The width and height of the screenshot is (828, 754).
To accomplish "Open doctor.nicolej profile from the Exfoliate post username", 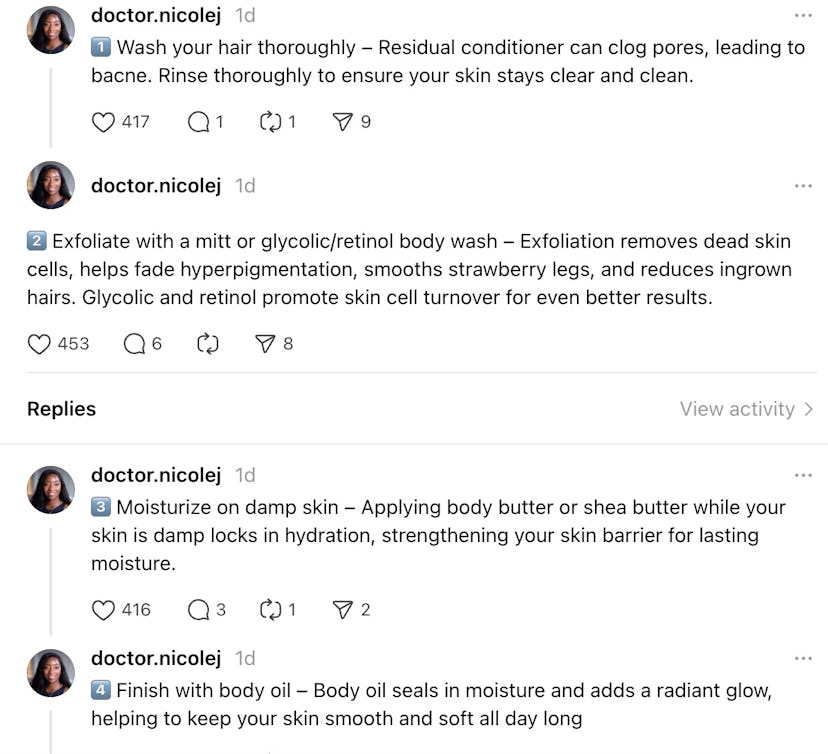I will (156, 186).
